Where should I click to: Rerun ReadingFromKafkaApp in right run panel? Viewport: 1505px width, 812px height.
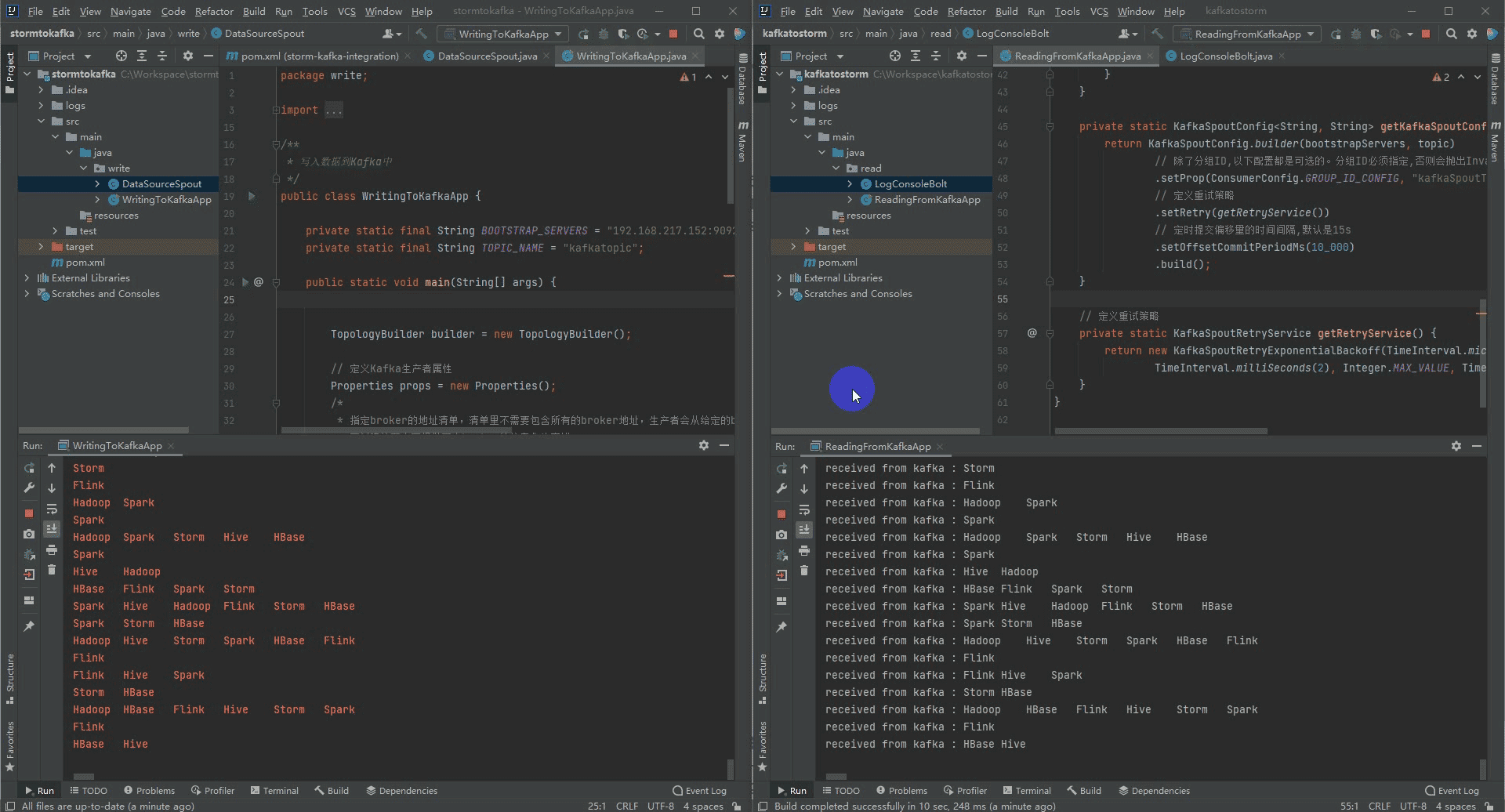[x=782, y=469]
